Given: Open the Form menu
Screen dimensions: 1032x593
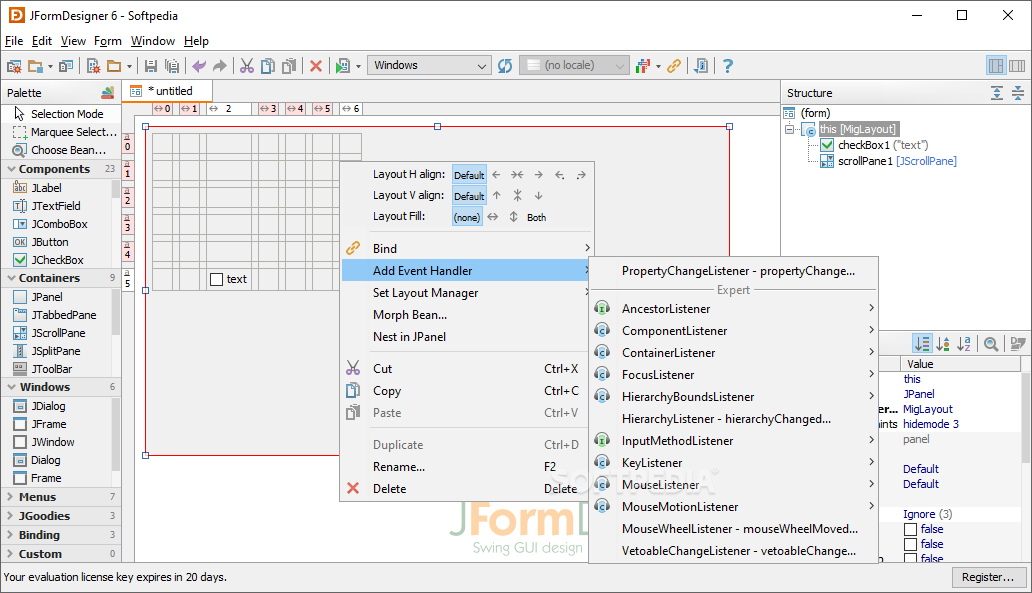Looking at the screenshot, I should 107,41.
